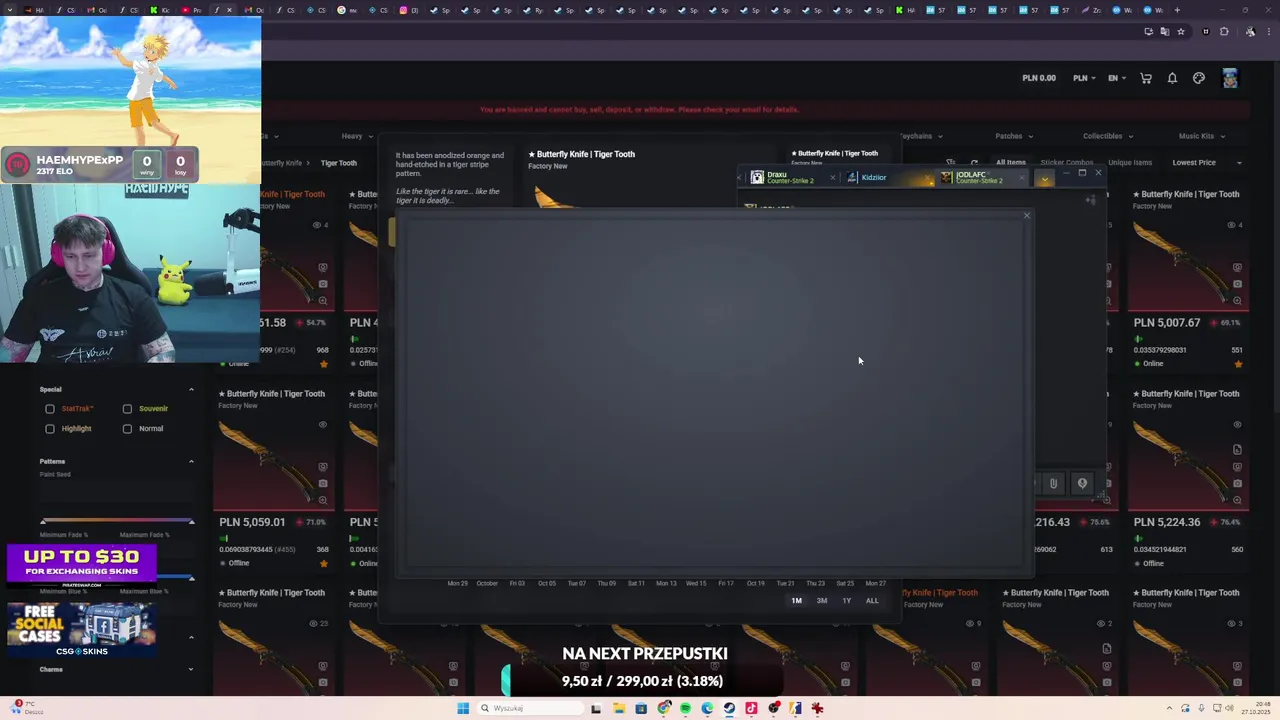Select the 1M chart range

[796, 601]
